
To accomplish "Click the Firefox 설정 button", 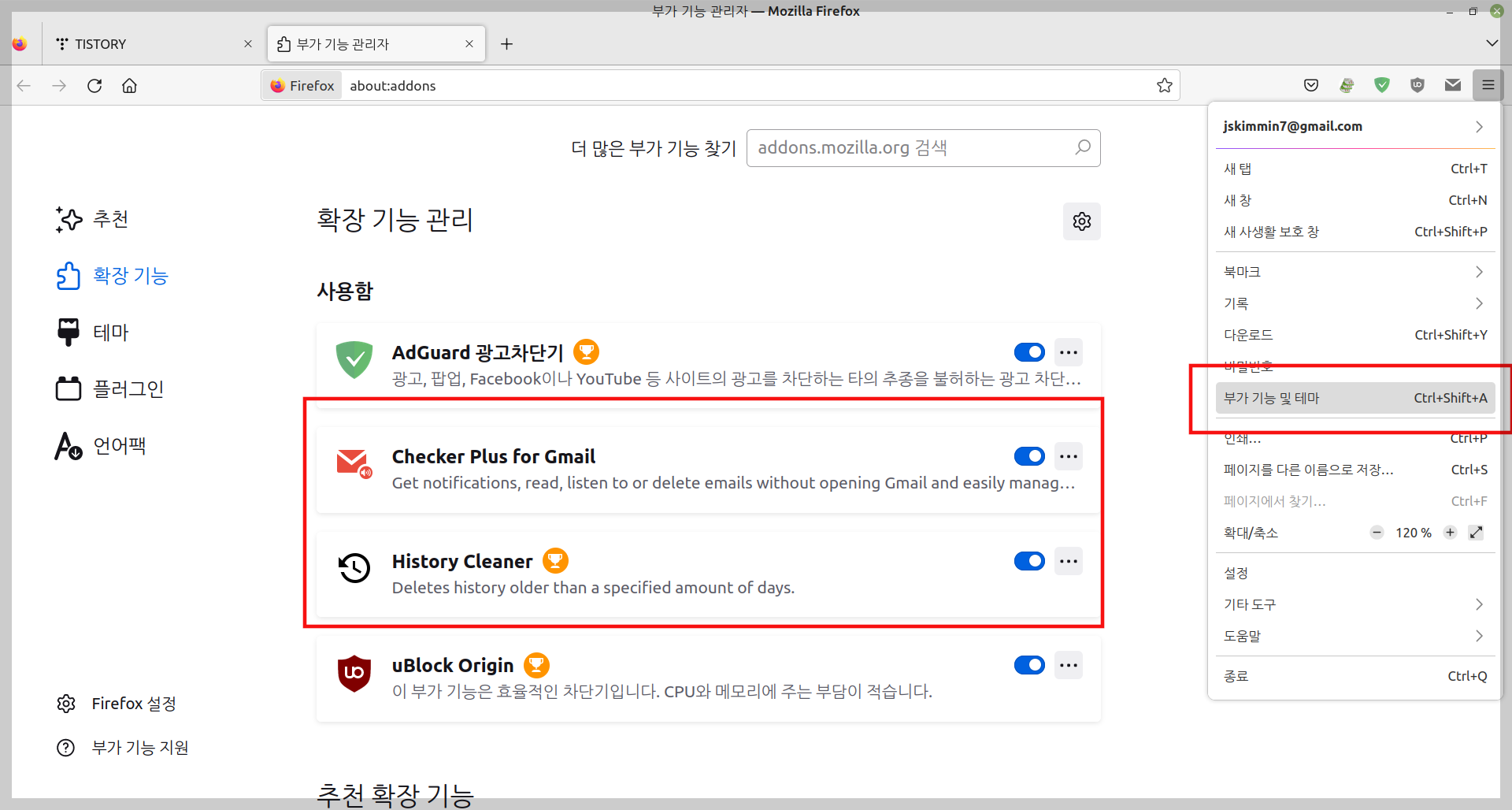I will 134,703.
